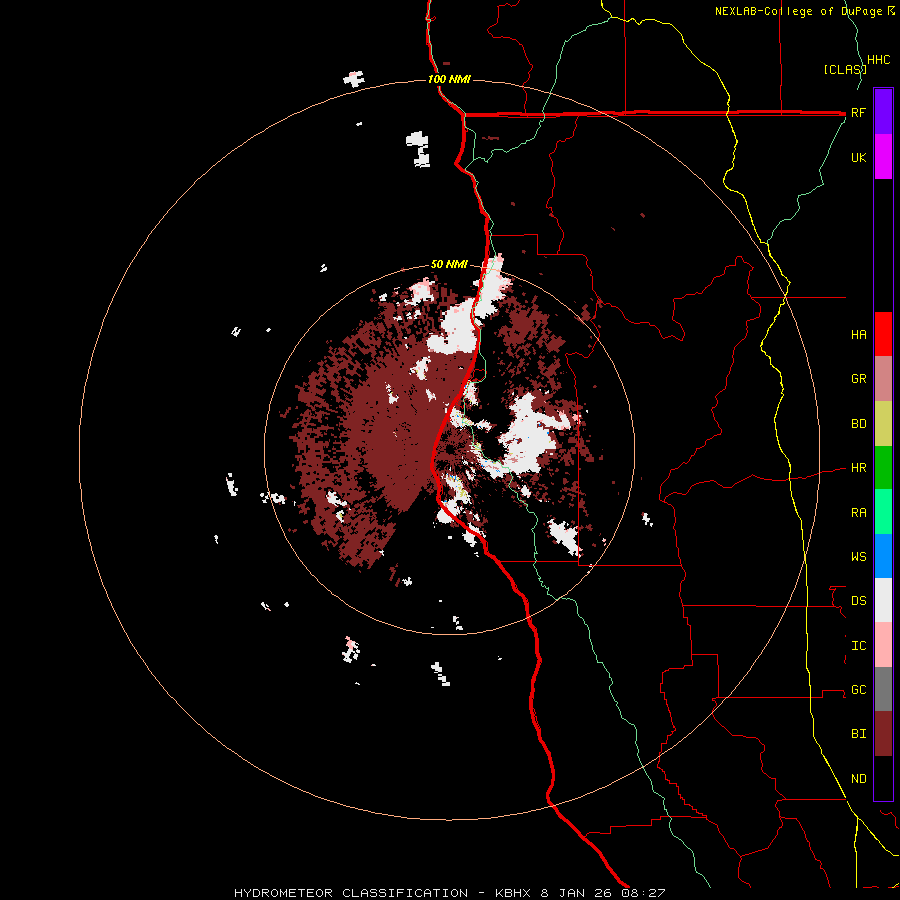Image resolution: width=900 pixels, height=900 pixels.
Task: Click the BI legend label
Action: click(859, 734)
